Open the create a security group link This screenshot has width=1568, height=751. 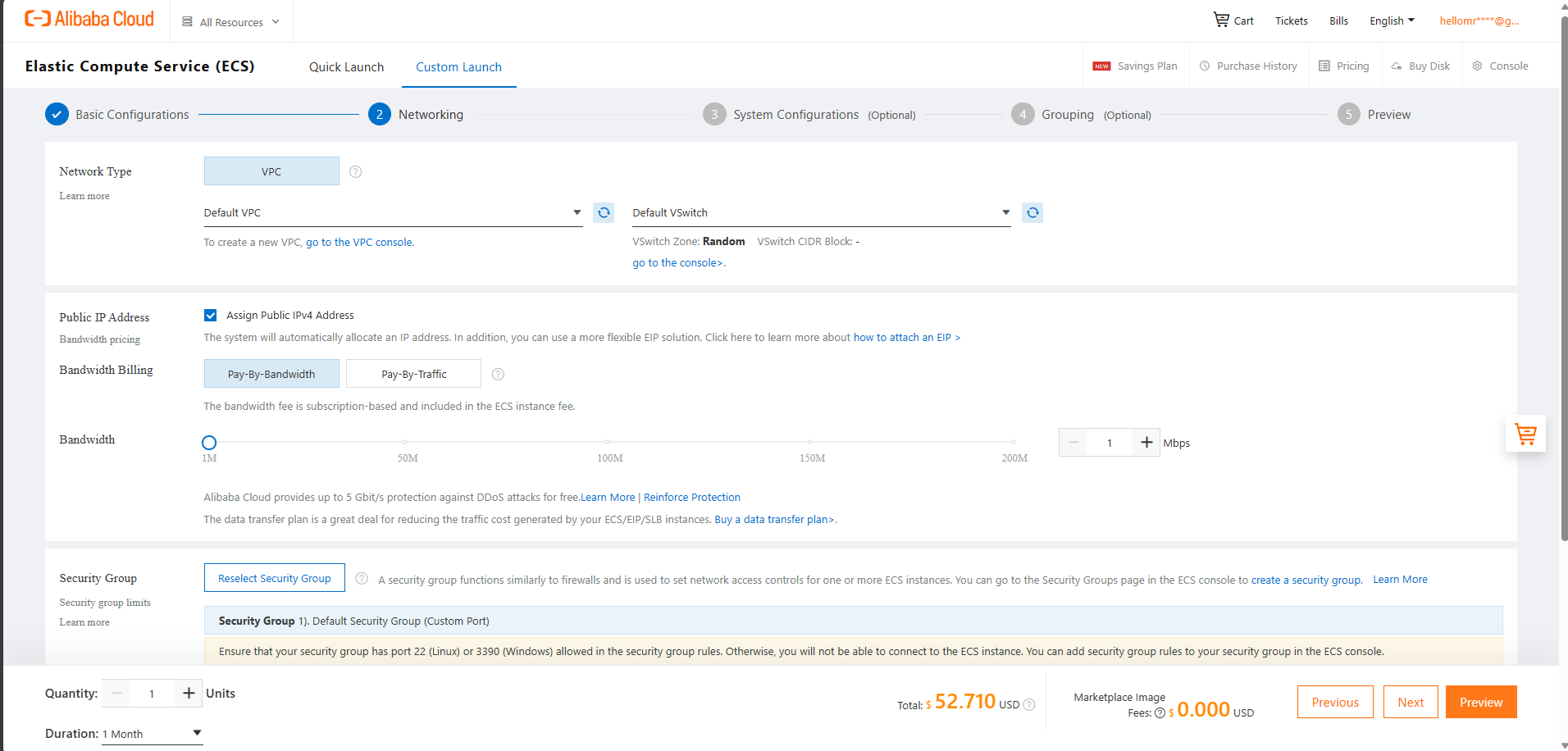click(1306, 580)
